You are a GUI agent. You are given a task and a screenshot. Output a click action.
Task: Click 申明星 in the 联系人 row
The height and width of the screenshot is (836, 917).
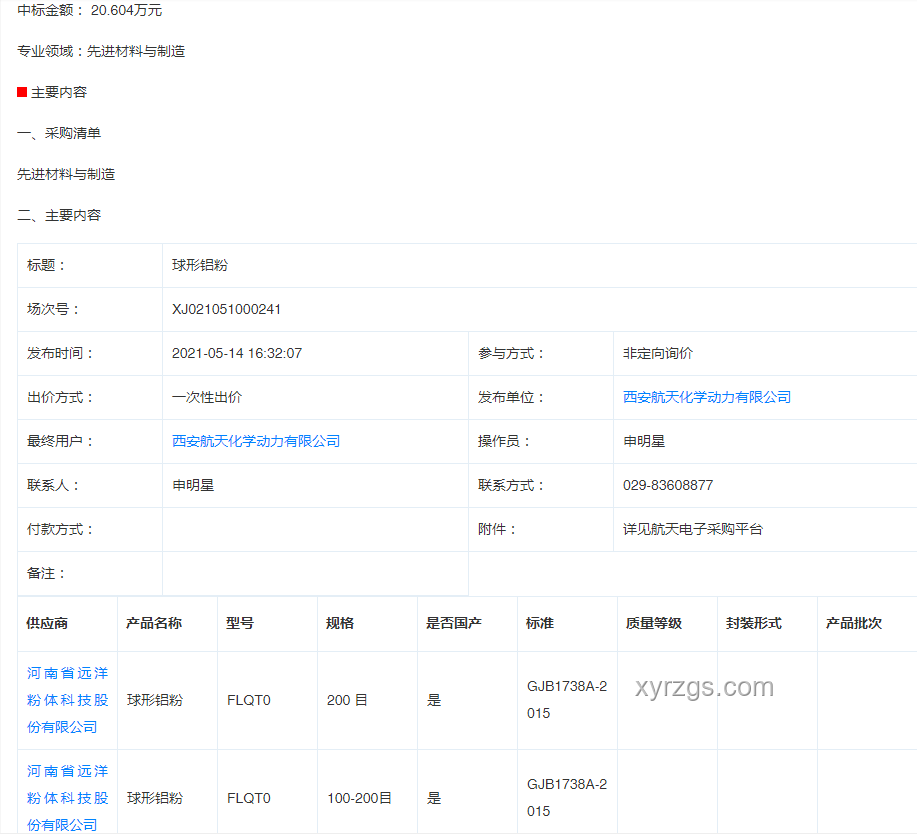193,485
